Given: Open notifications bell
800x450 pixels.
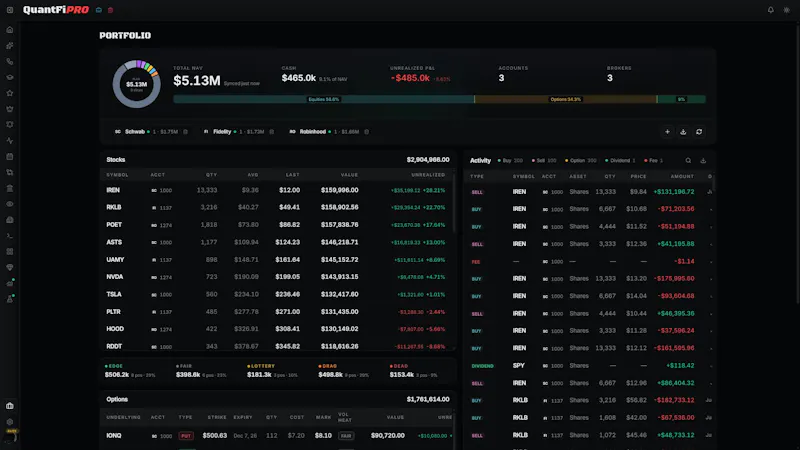Looking at the screenshot, I should pyautogui.click(x=770, y=10).
